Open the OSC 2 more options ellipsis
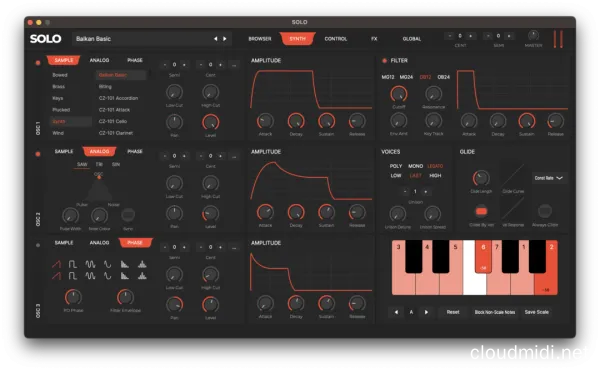Viewport: 600px width, 370px height. (234, 156)
